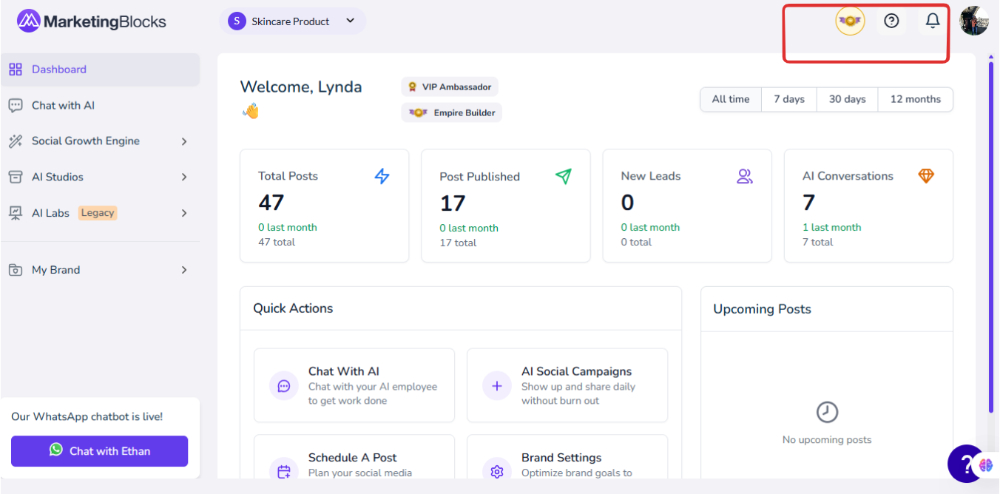Screen dimensions: 1000x494
Task: Click the notification bell icon
Action: pos(932,21)
